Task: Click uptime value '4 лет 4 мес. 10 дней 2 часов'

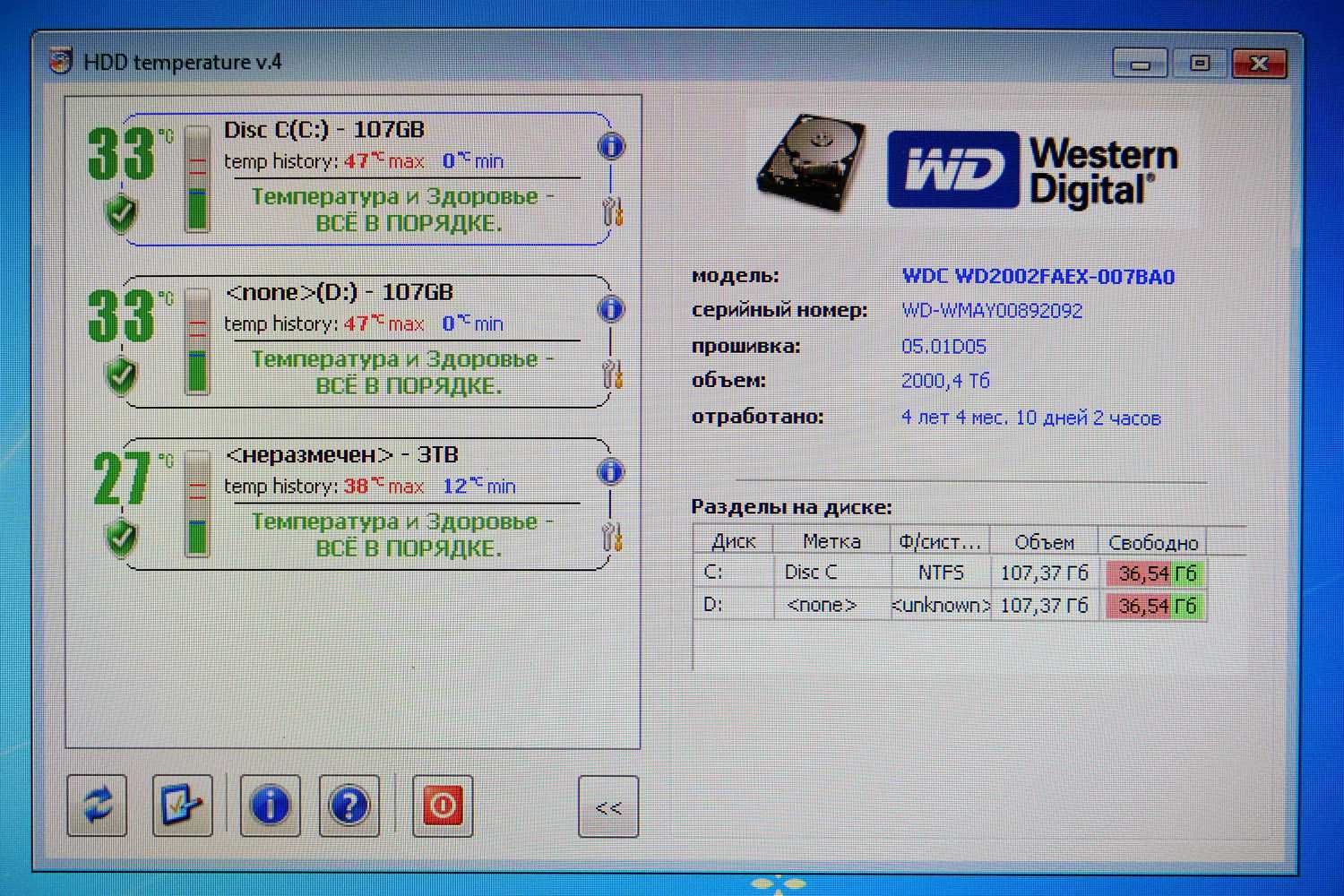Action: (1031, 418)
